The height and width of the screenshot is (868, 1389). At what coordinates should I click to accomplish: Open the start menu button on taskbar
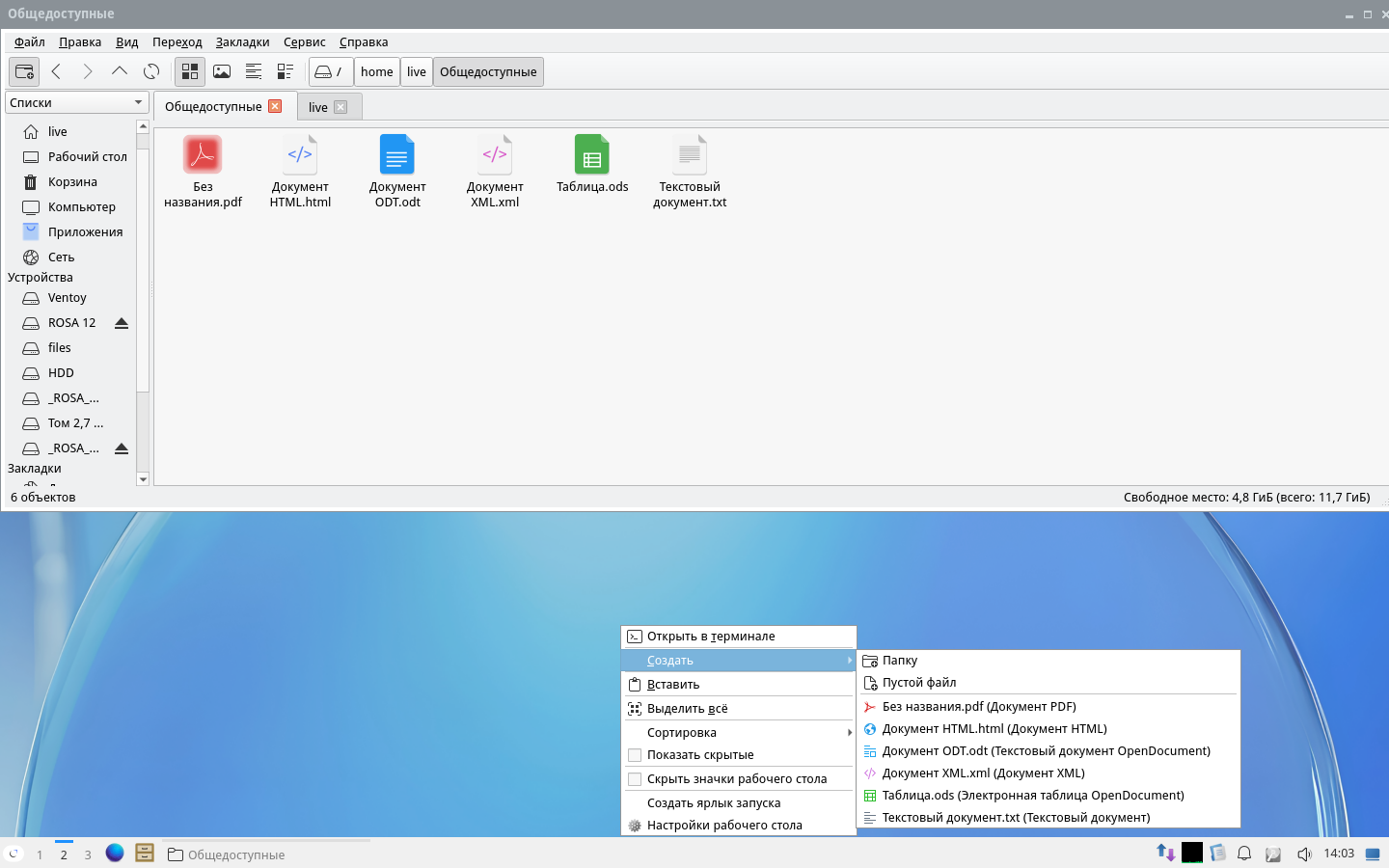tap(14, 854)
